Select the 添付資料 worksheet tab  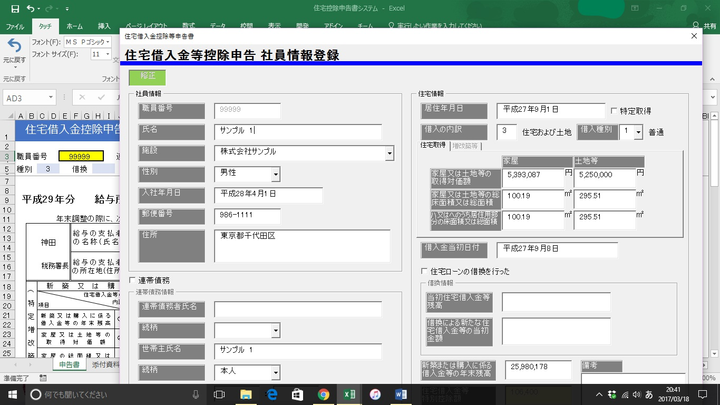(x=105, y=365)
